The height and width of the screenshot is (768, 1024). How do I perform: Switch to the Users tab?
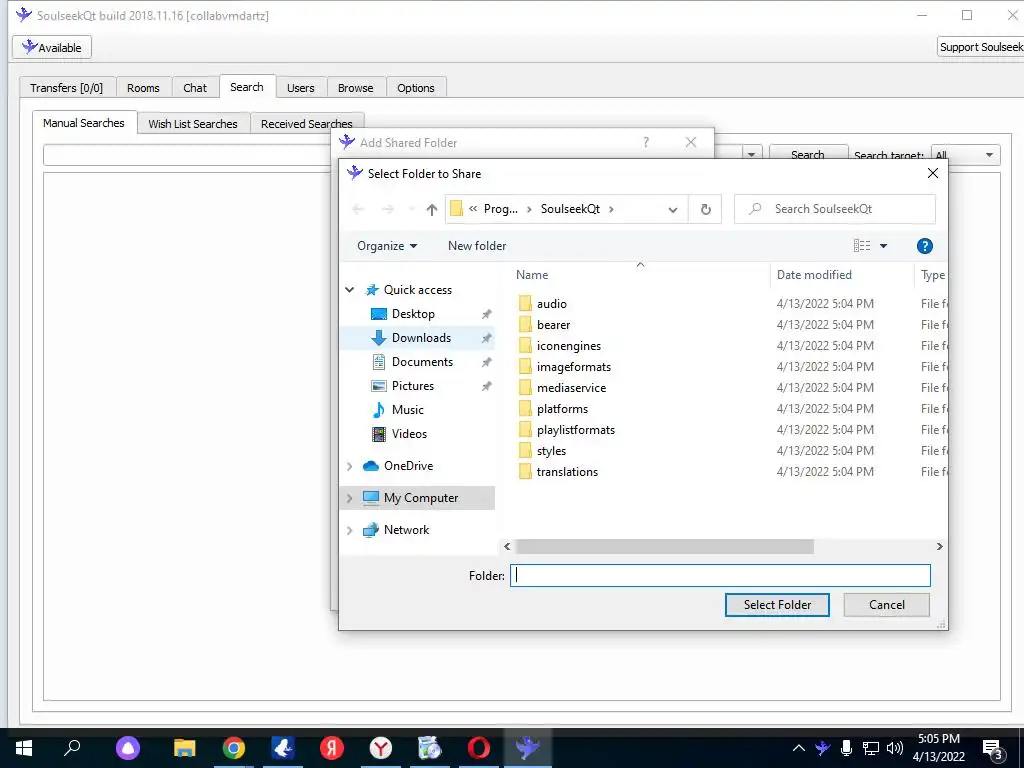300,88
